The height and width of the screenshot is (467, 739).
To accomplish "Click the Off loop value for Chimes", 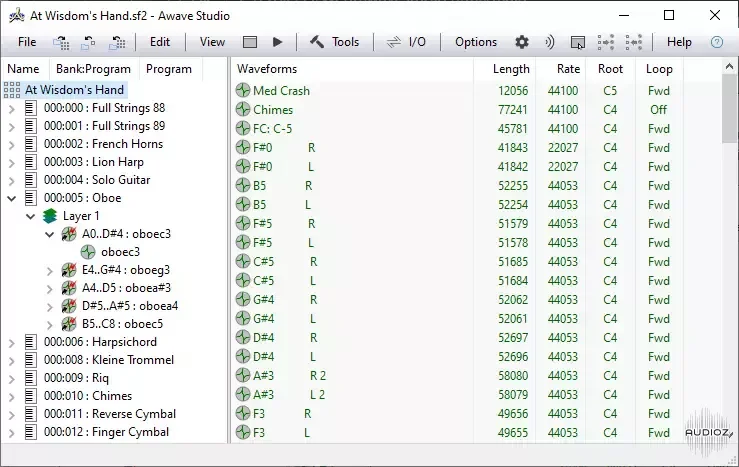I will tap(658, 109).
